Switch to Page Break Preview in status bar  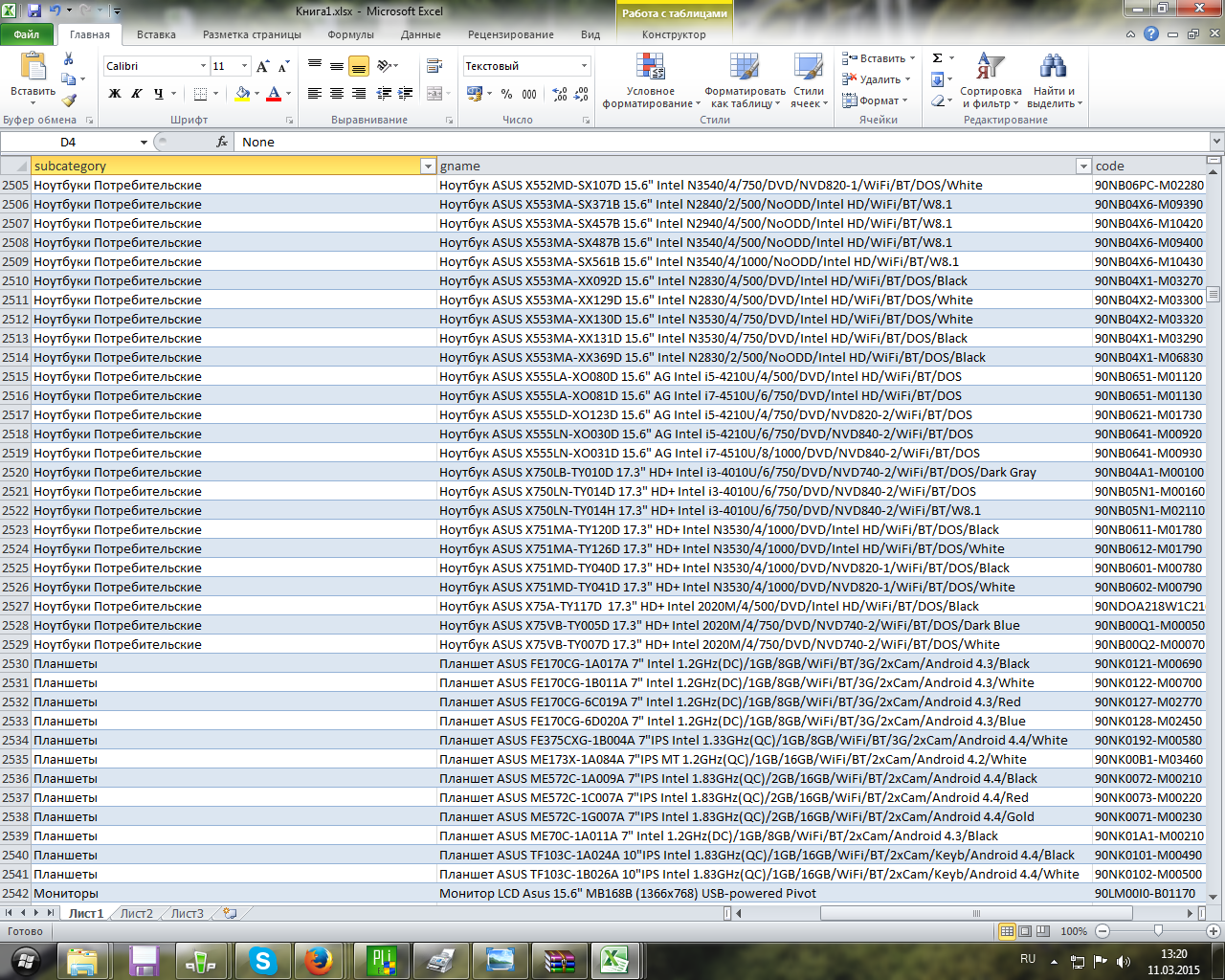tap(1043, 931)
